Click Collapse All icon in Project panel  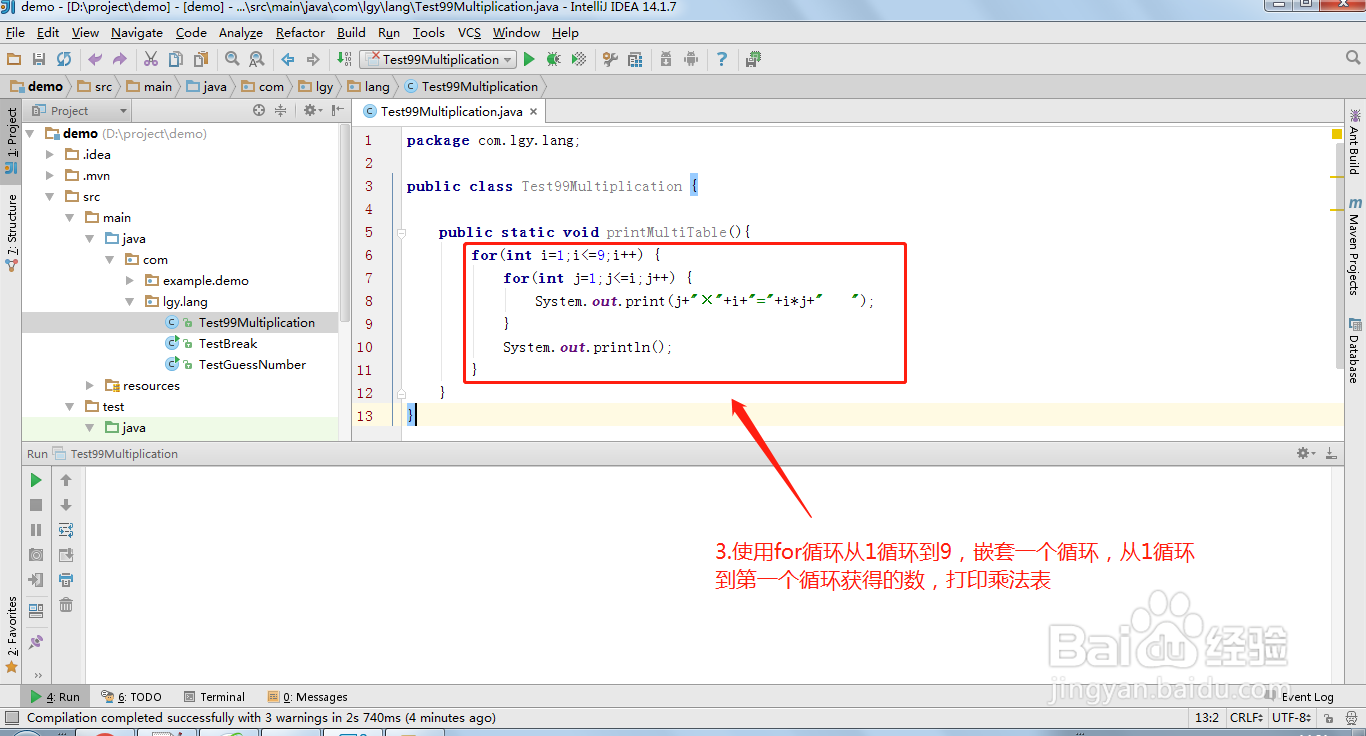coord(281,111)
